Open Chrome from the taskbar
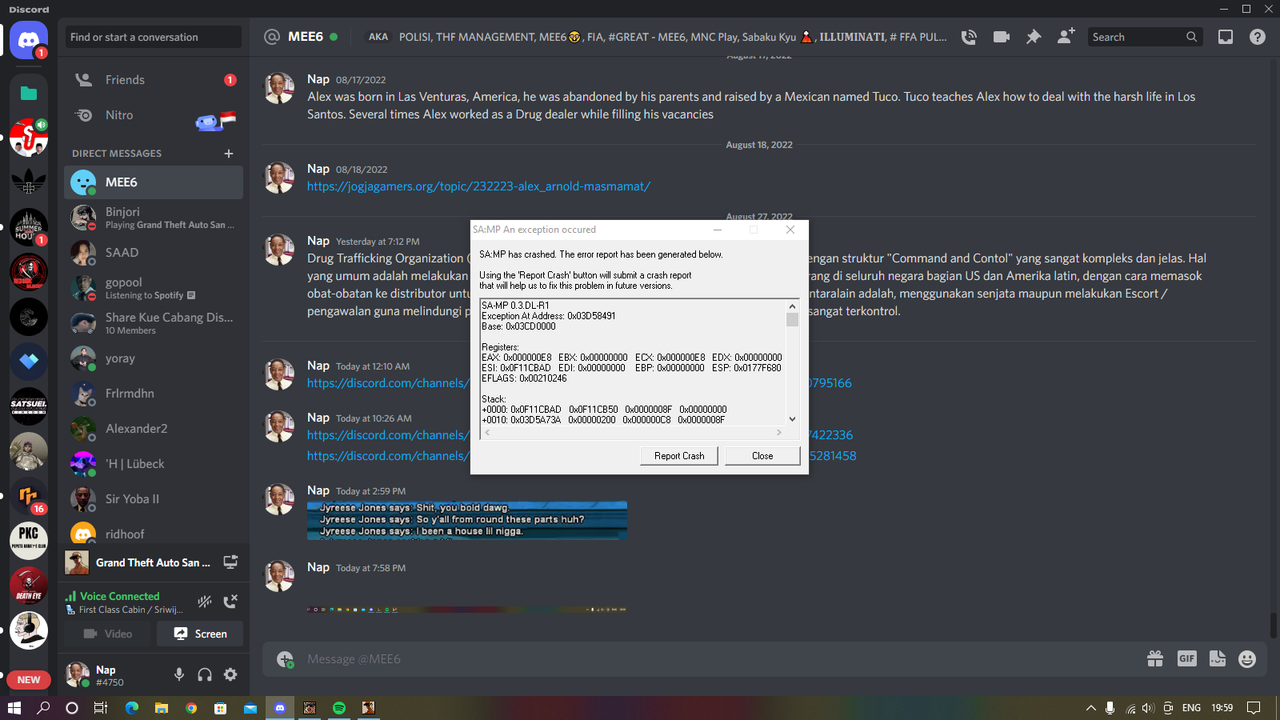This screenshot has width=1280, height=720. click(x=191, y=708)
